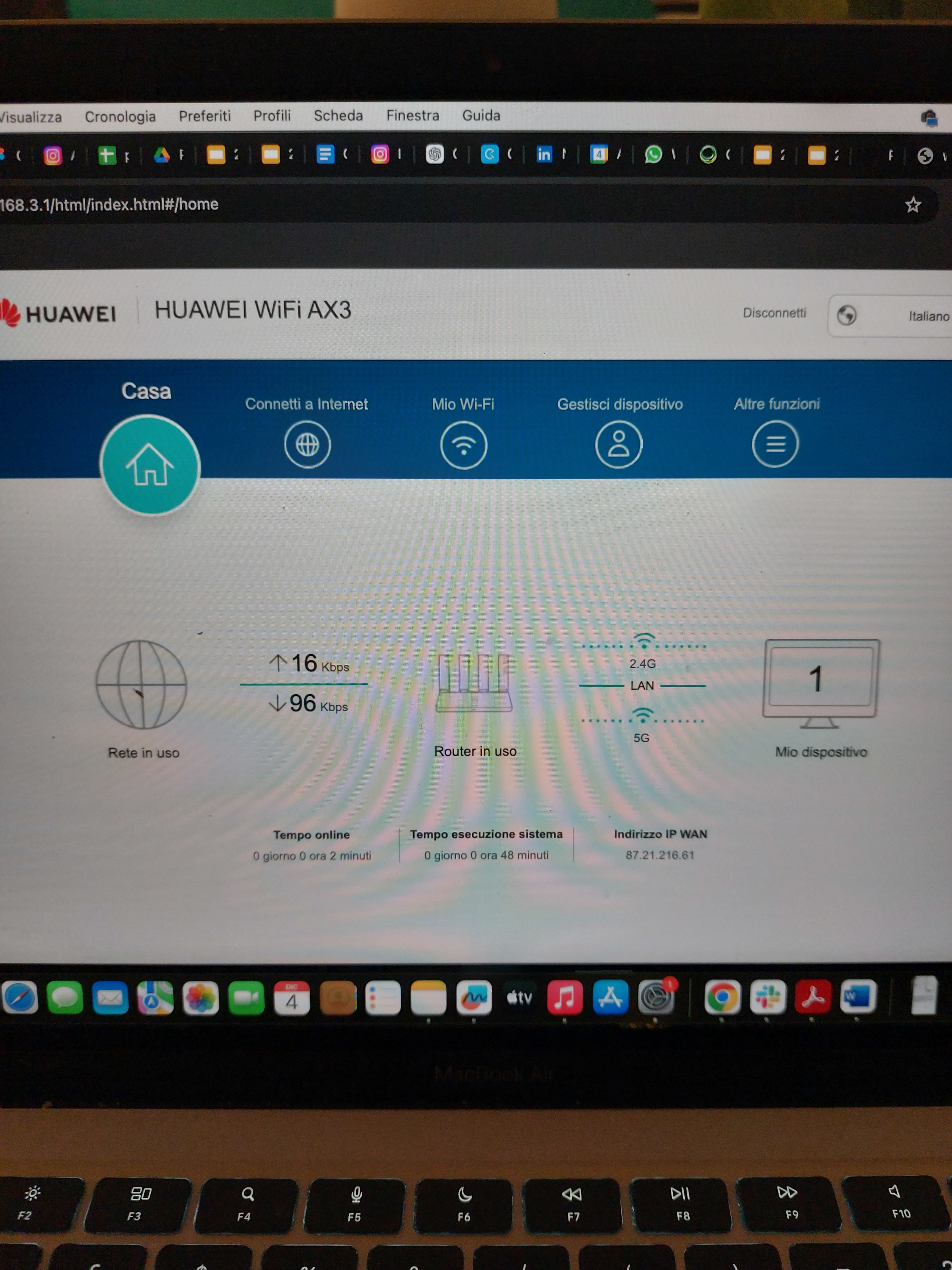Open Reminders from the Dock

(x=383, y=998)
